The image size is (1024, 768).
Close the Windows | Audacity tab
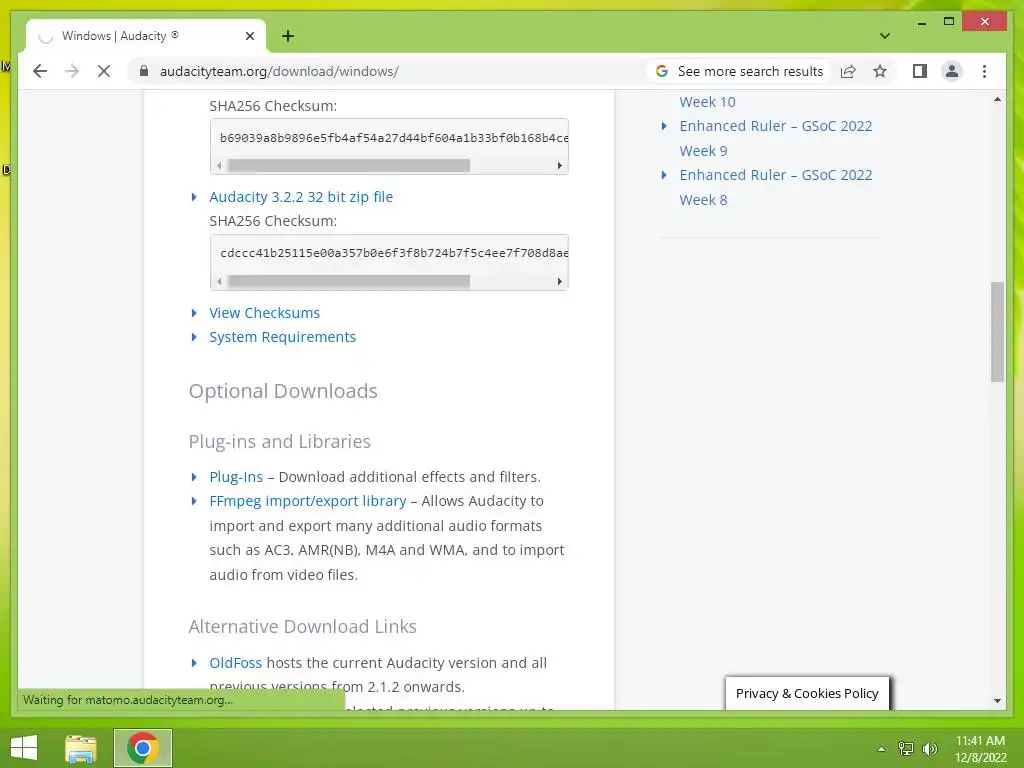coord(249,36)
